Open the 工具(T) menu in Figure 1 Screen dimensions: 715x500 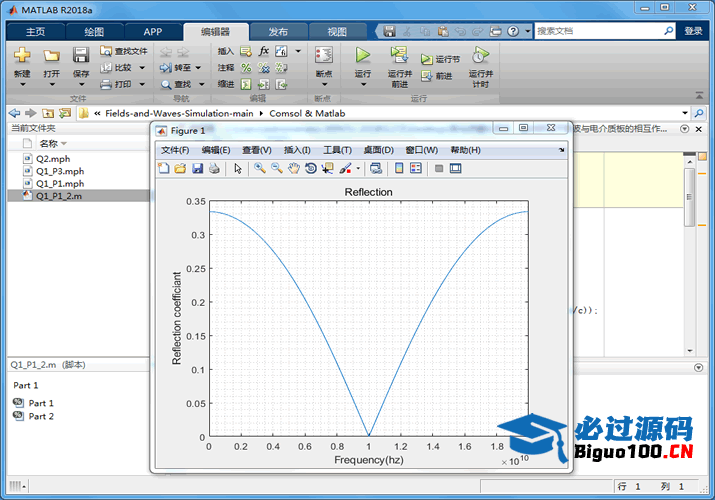(x=337, y=150)
